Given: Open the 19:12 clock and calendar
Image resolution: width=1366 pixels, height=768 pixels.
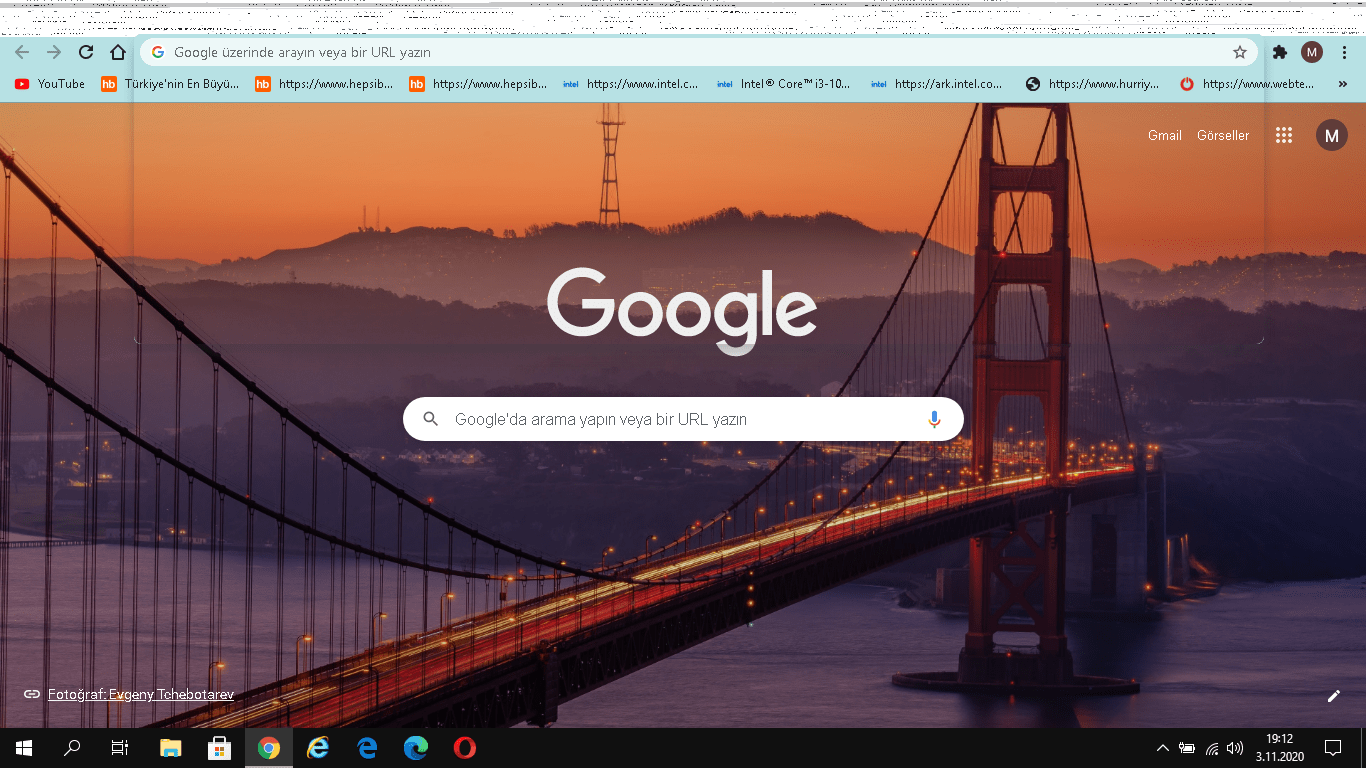Looking at the screenshot, I should point(1279,748).
